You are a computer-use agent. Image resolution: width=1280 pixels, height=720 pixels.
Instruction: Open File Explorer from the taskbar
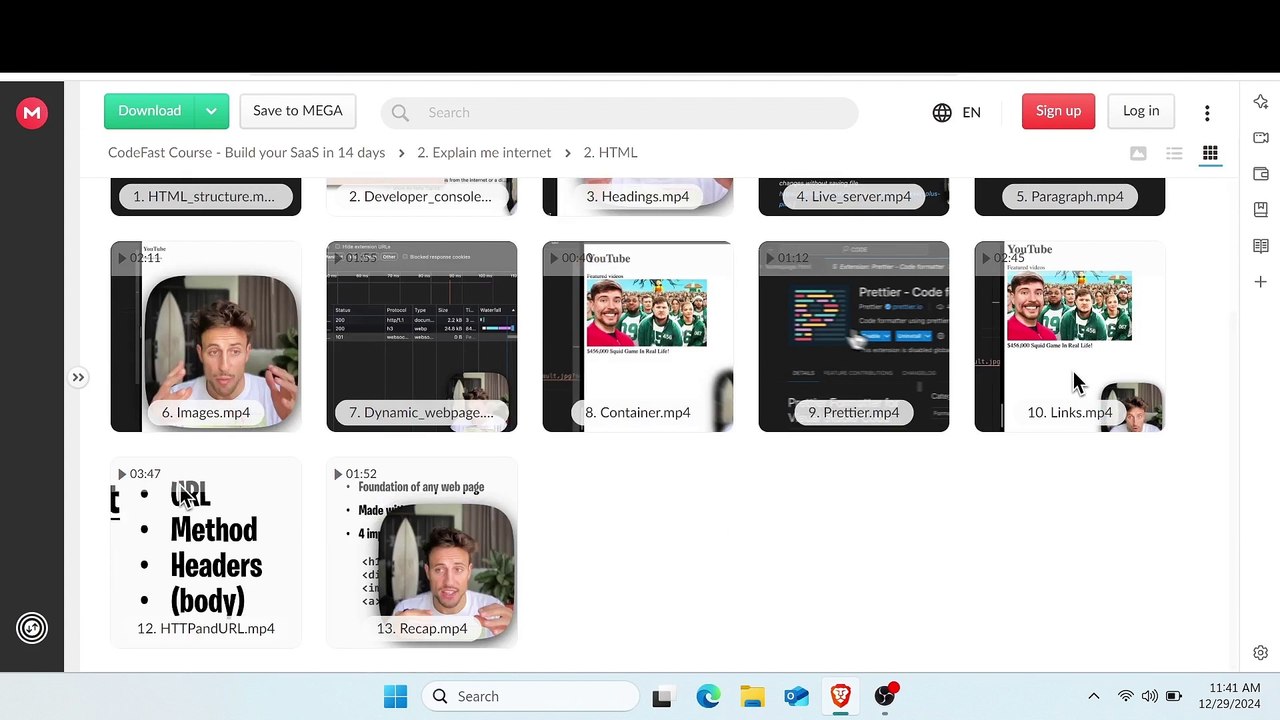pos(752,696)
